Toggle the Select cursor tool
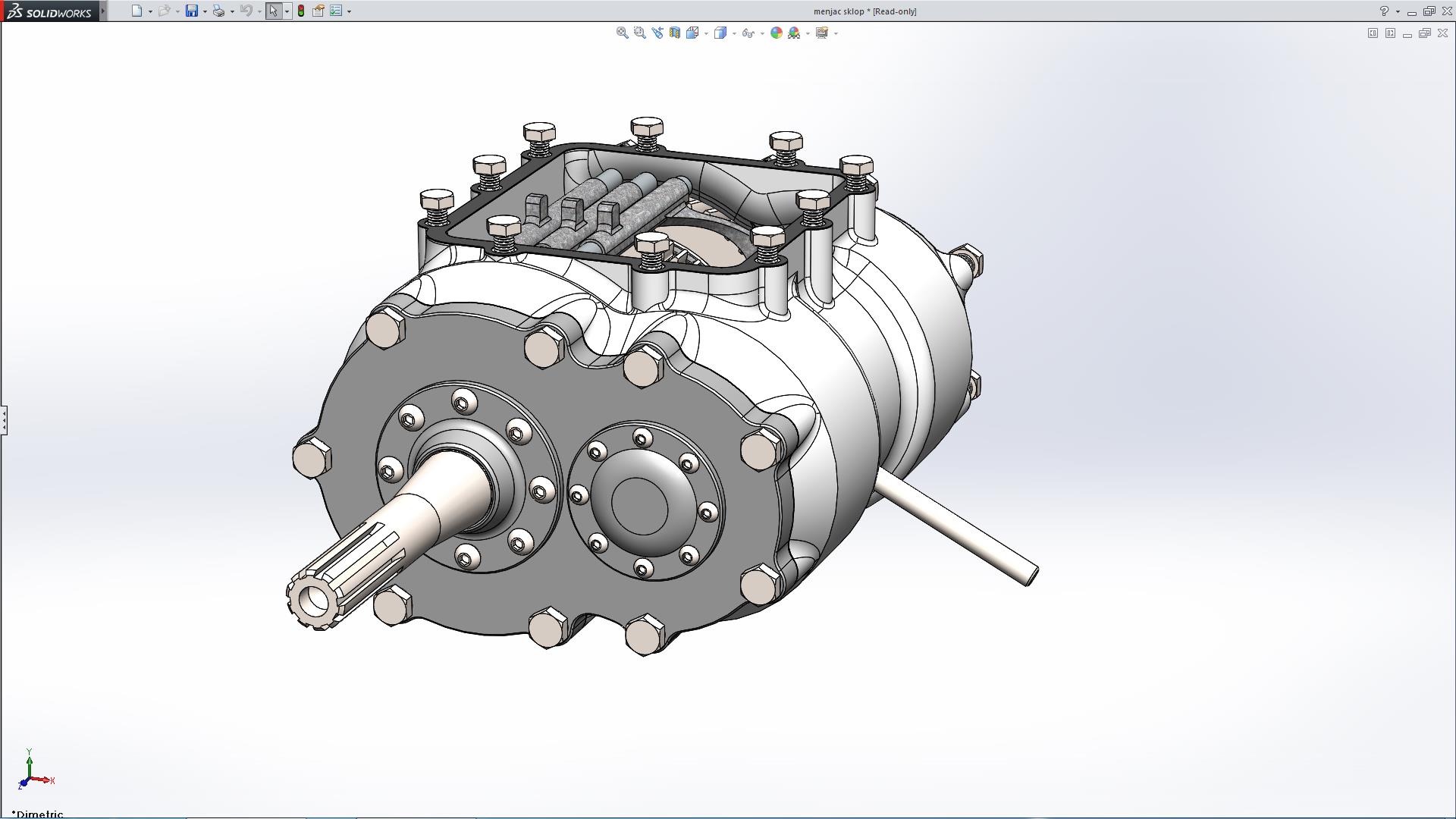This screenshot has height=819, width=1456. [x=273, y=11]
